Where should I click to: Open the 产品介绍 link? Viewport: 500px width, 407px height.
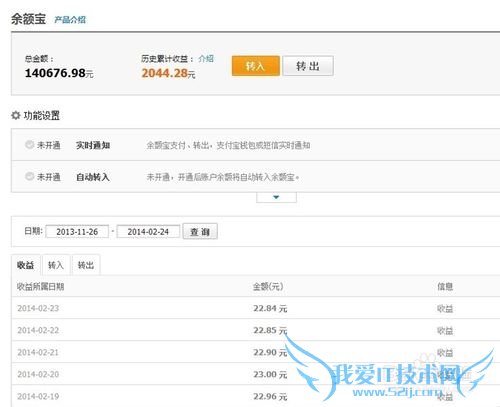[x=70, y=20]
